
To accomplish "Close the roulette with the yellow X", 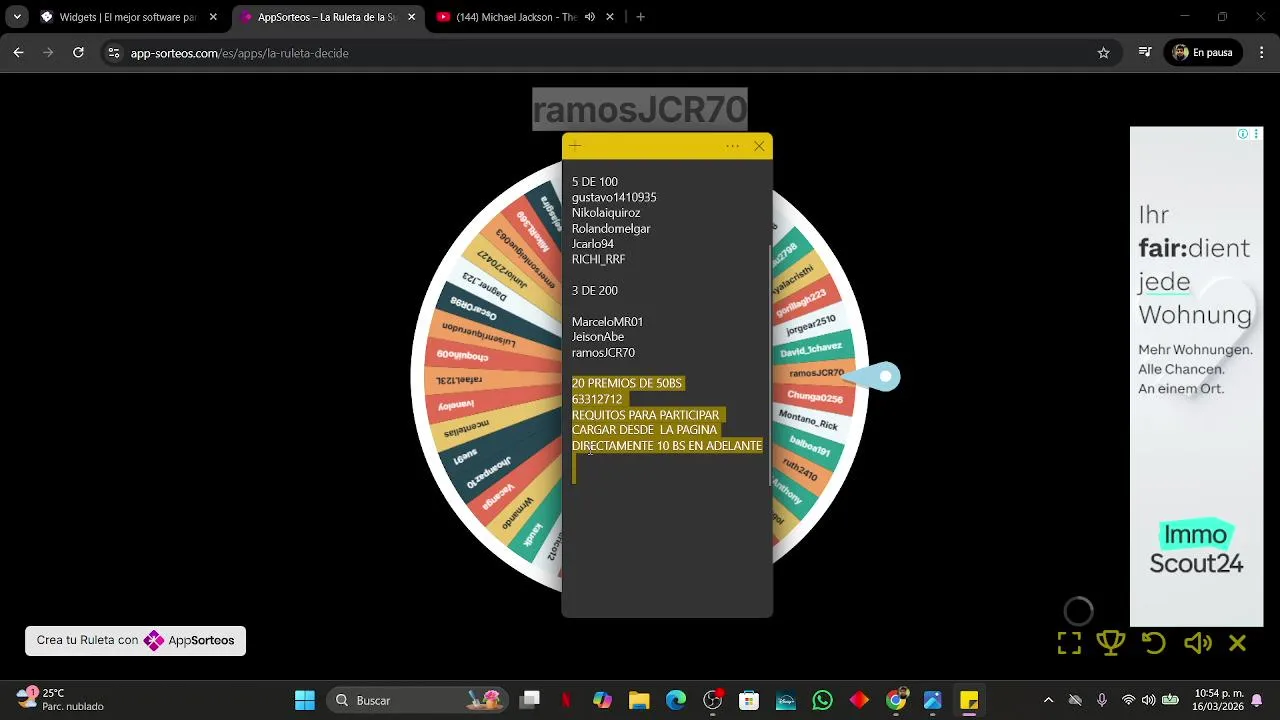I will [x=1238, y=643].
